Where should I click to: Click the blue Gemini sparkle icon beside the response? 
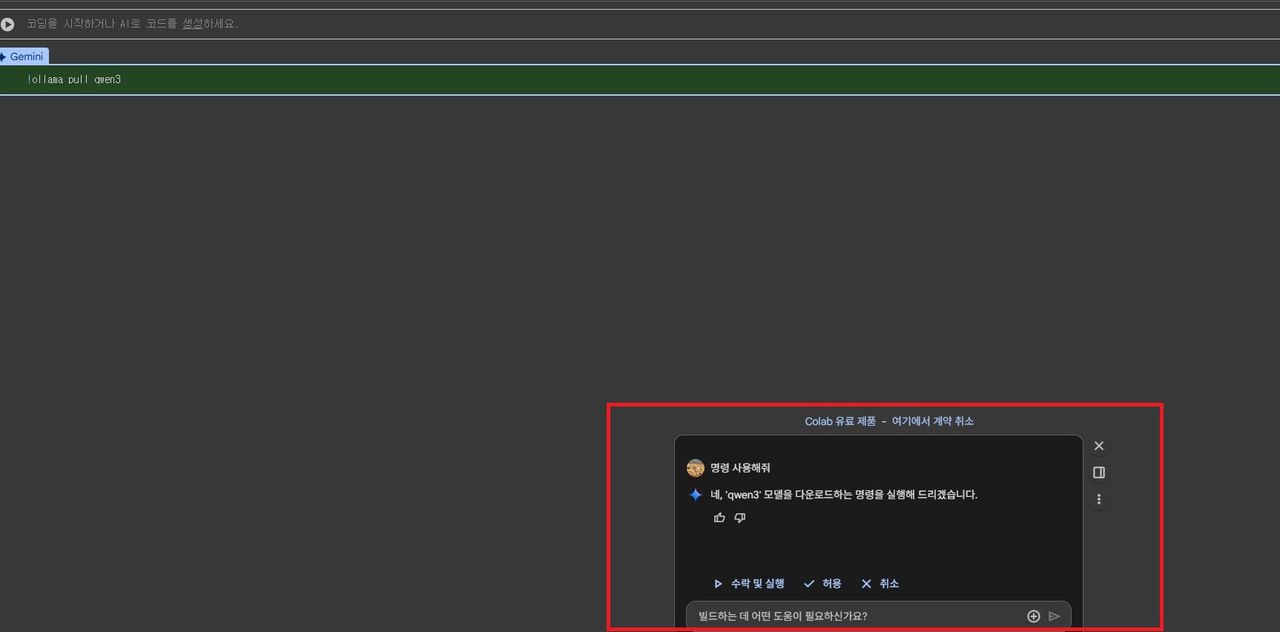(695, 494)
